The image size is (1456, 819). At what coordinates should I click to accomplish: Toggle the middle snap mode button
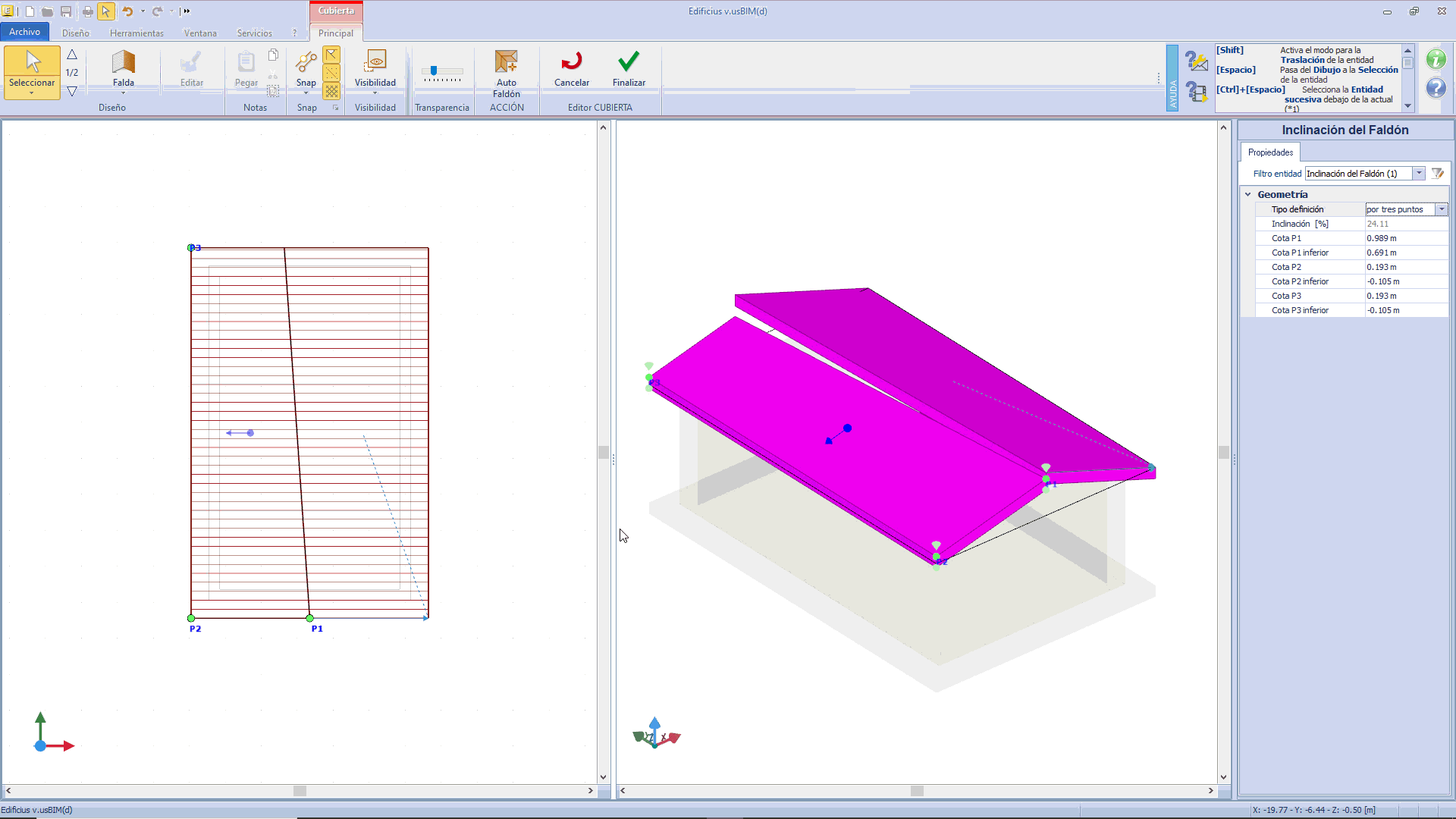pyautogui.click(x=331, y=73)
